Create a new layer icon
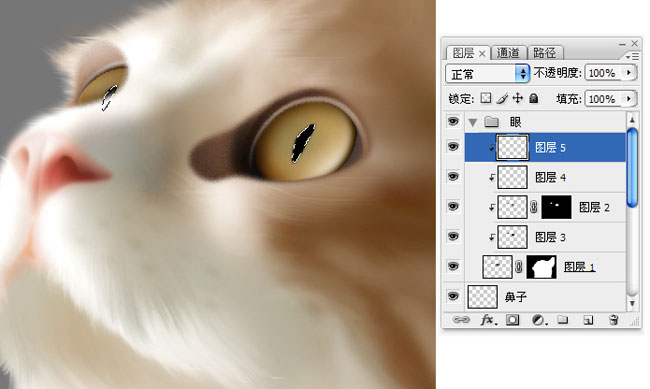The image size is (650, 389). (588, 320)
